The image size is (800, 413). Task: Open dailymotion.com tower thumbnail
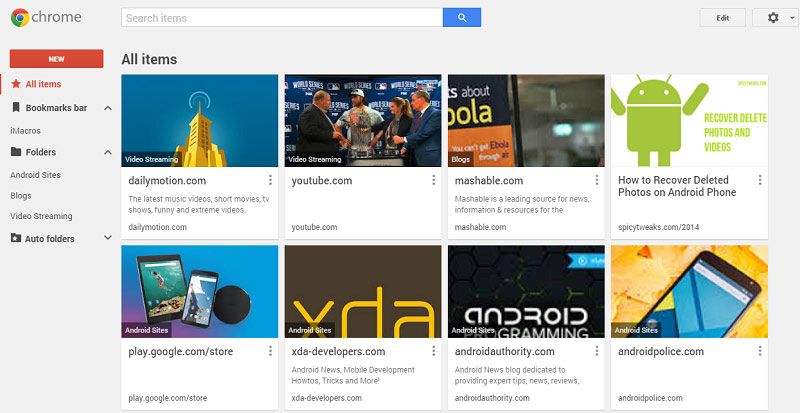(199, 120)
